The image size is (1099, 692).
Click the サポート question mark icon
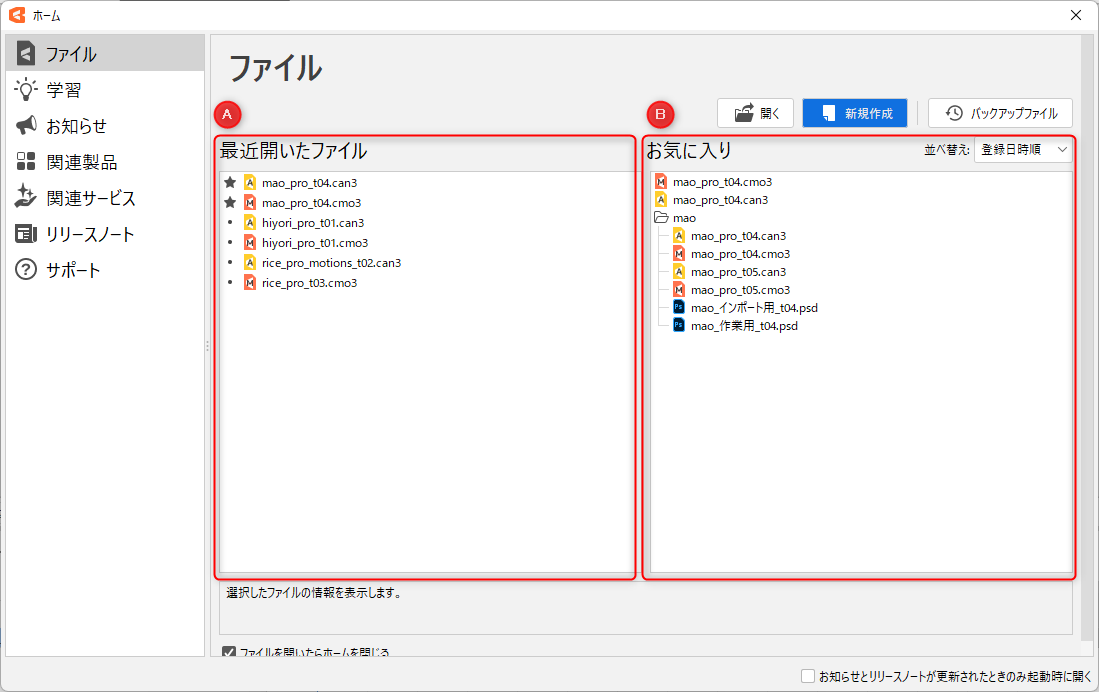[26, 270]
